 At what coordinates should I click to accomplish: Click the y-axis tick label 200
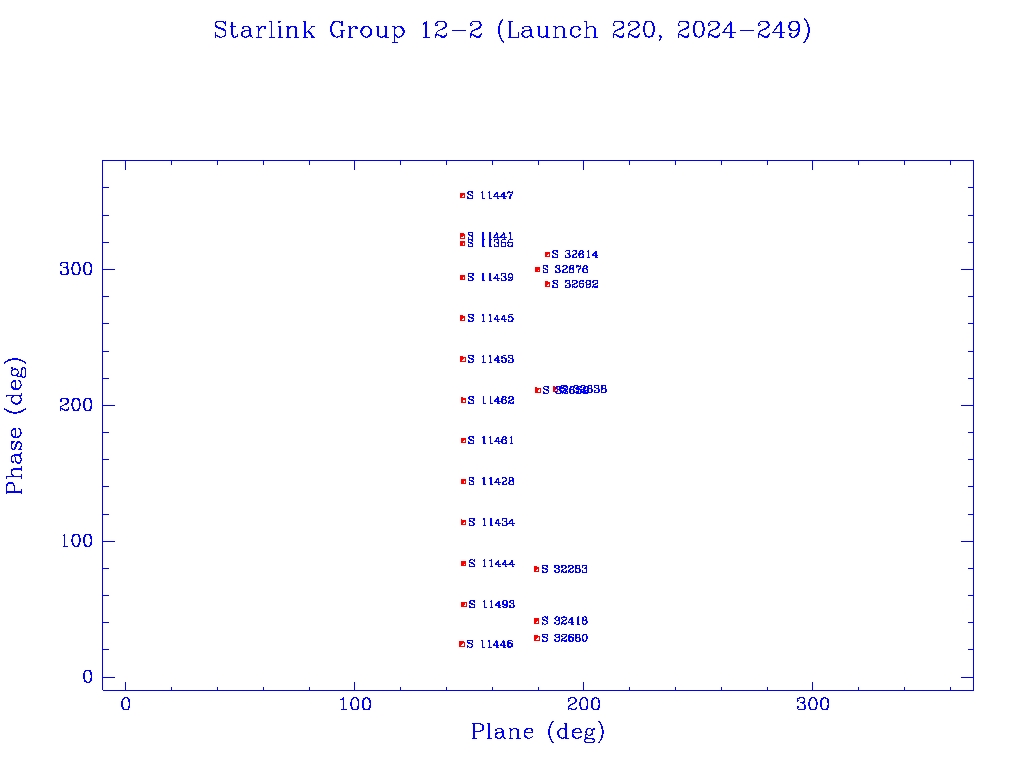pyautogui.click(x=76, y=405)
